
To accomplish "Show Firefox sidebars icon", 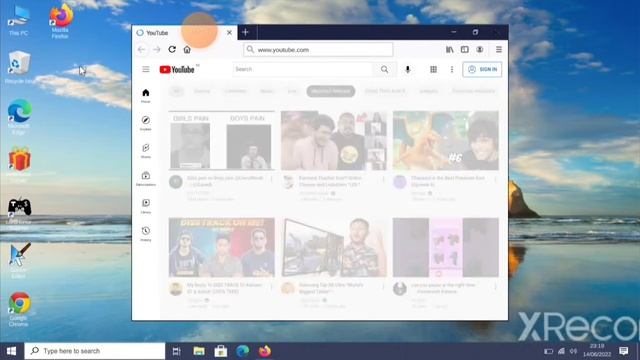I will [464, 49].
